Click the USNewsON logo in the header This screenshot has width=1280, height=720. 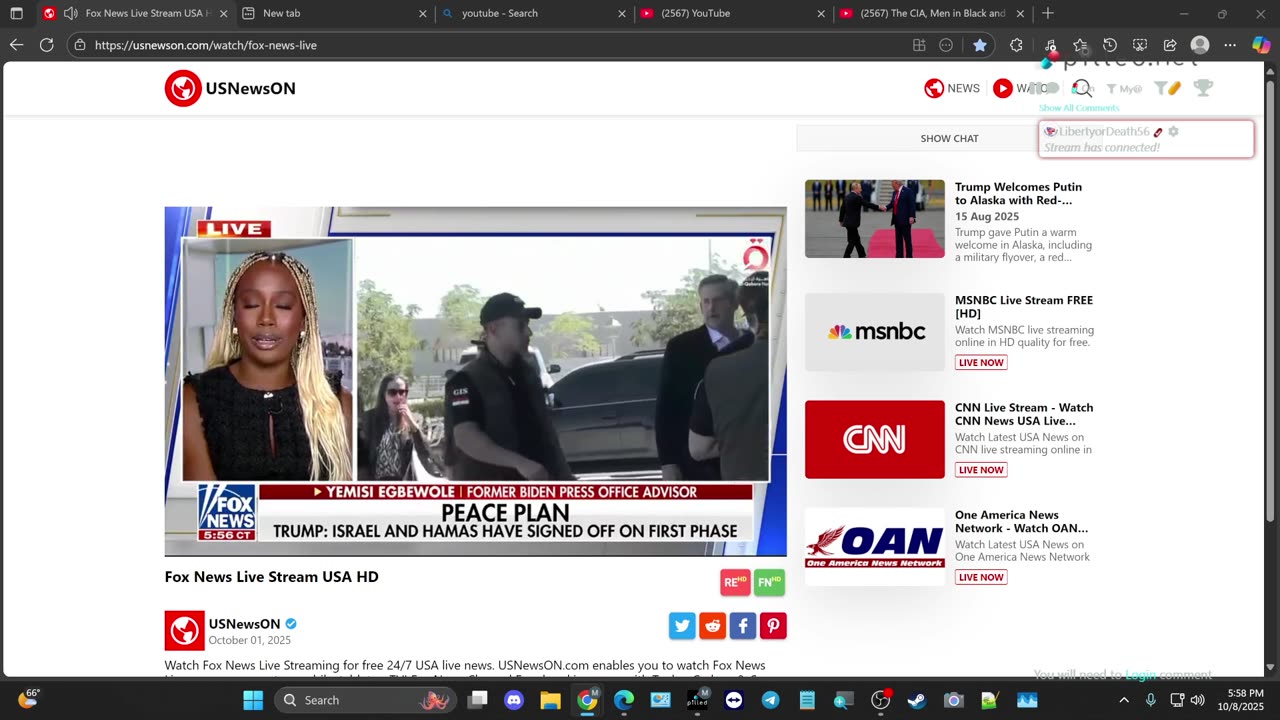click(x=230, y=88)
